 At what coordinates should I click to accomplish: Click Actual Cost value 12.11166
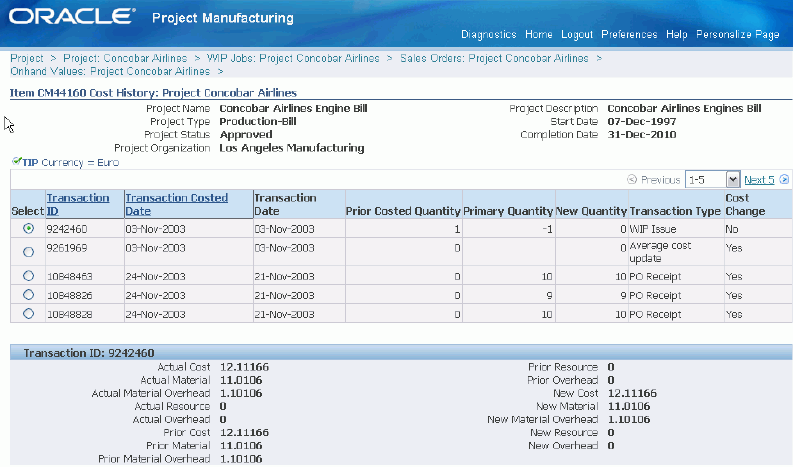pyautogui.click(x=244, y=367)
